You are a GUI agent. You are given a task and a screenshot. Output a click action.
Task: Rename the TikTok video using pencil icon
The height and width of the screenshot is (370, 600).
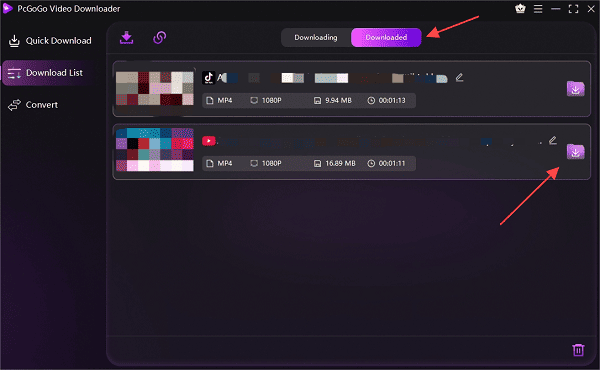pyautogui.click(x=460, y=78)
